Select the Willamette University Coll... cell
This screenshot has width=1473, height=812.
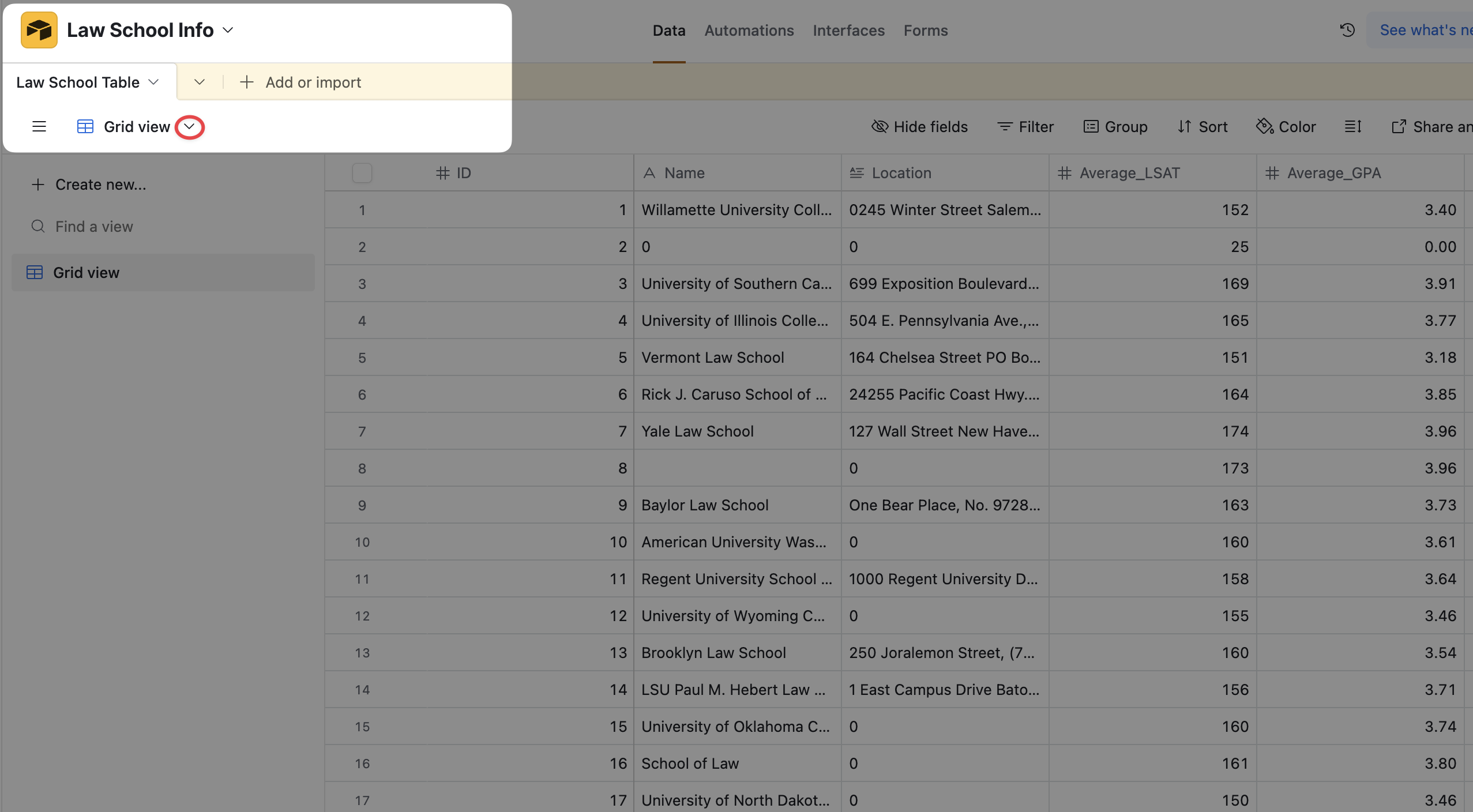(738, 209)
